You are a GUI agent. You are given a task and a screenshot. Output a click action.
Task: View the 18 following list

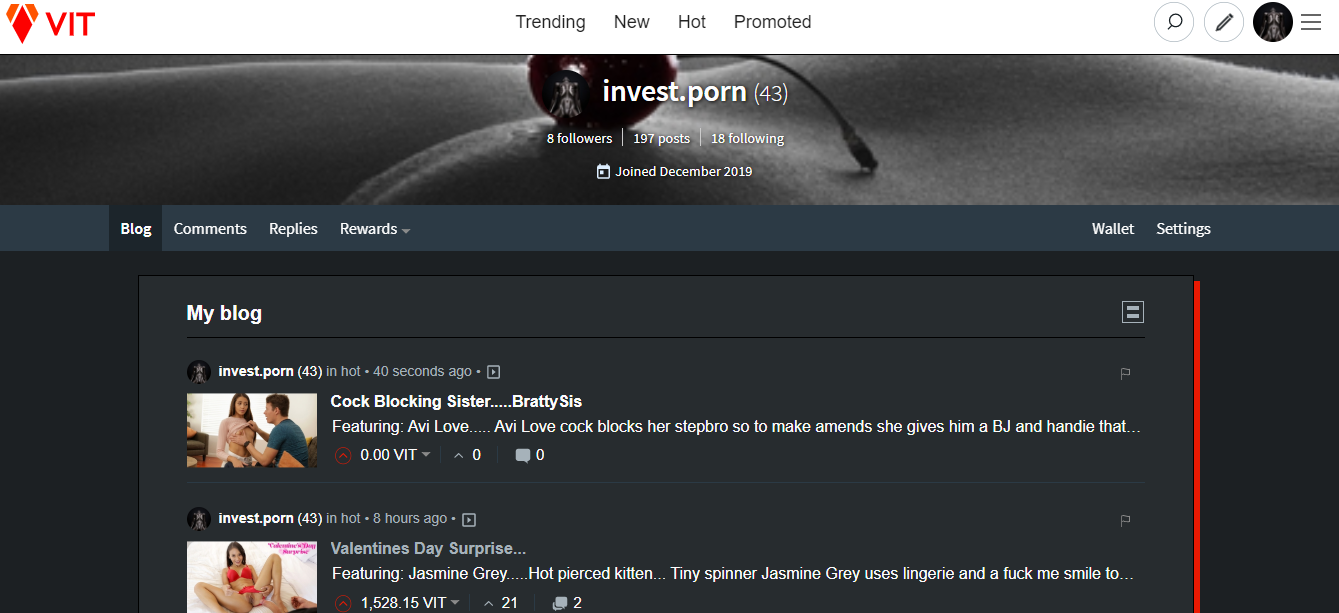click(747, 138)
